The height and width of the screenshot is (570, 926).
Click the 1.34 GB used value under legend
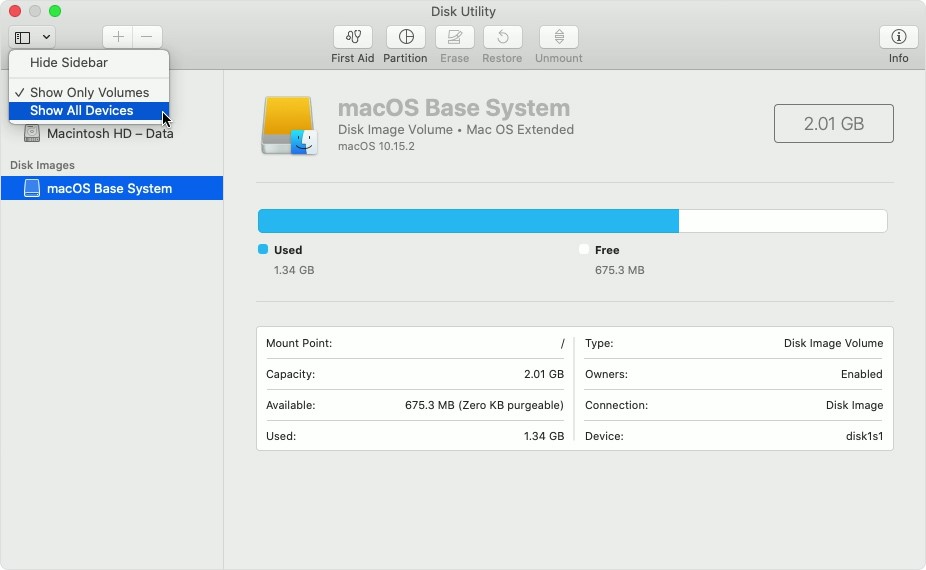click(294, 270)
